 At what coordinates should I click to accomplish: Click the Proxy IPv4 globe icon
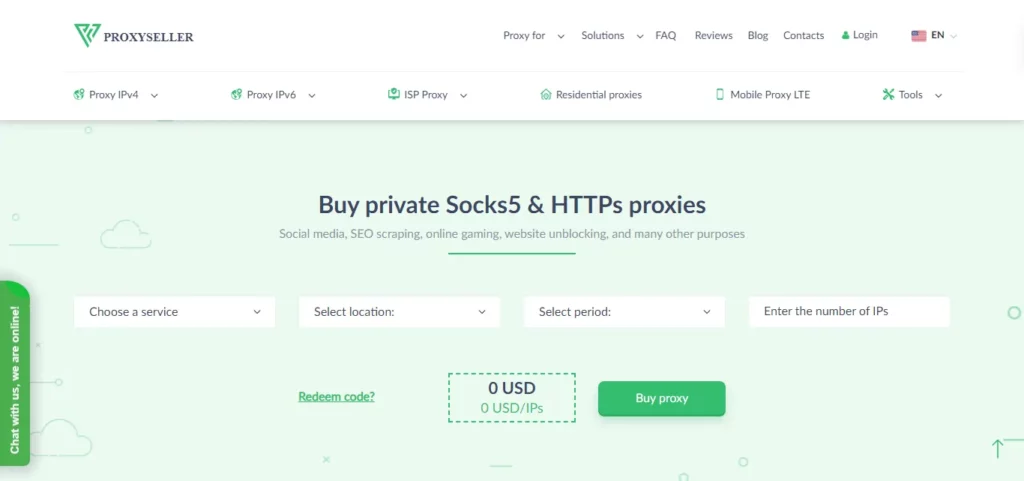click(x=78, y=95)
